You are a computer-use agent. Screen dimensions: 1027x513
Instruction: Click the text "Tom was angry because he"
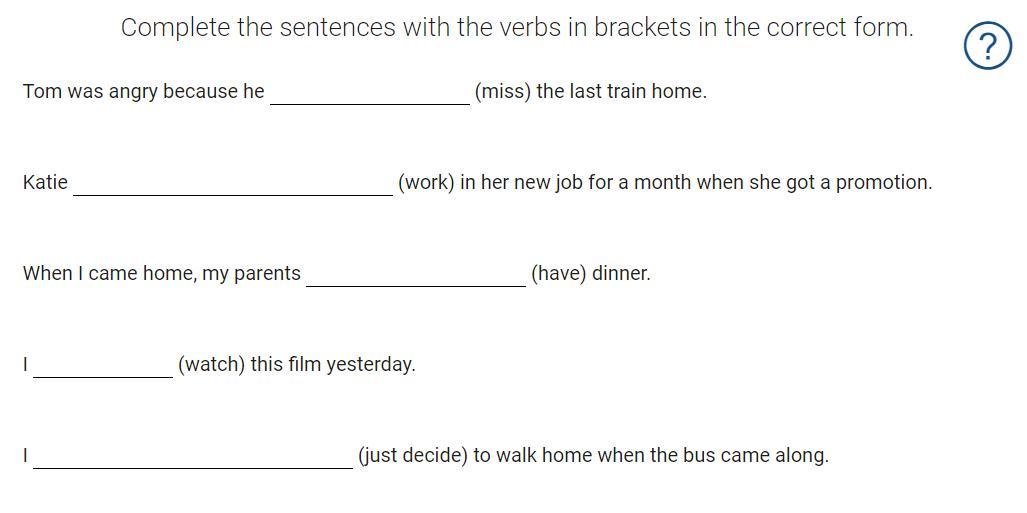click(x=144, y=92)
